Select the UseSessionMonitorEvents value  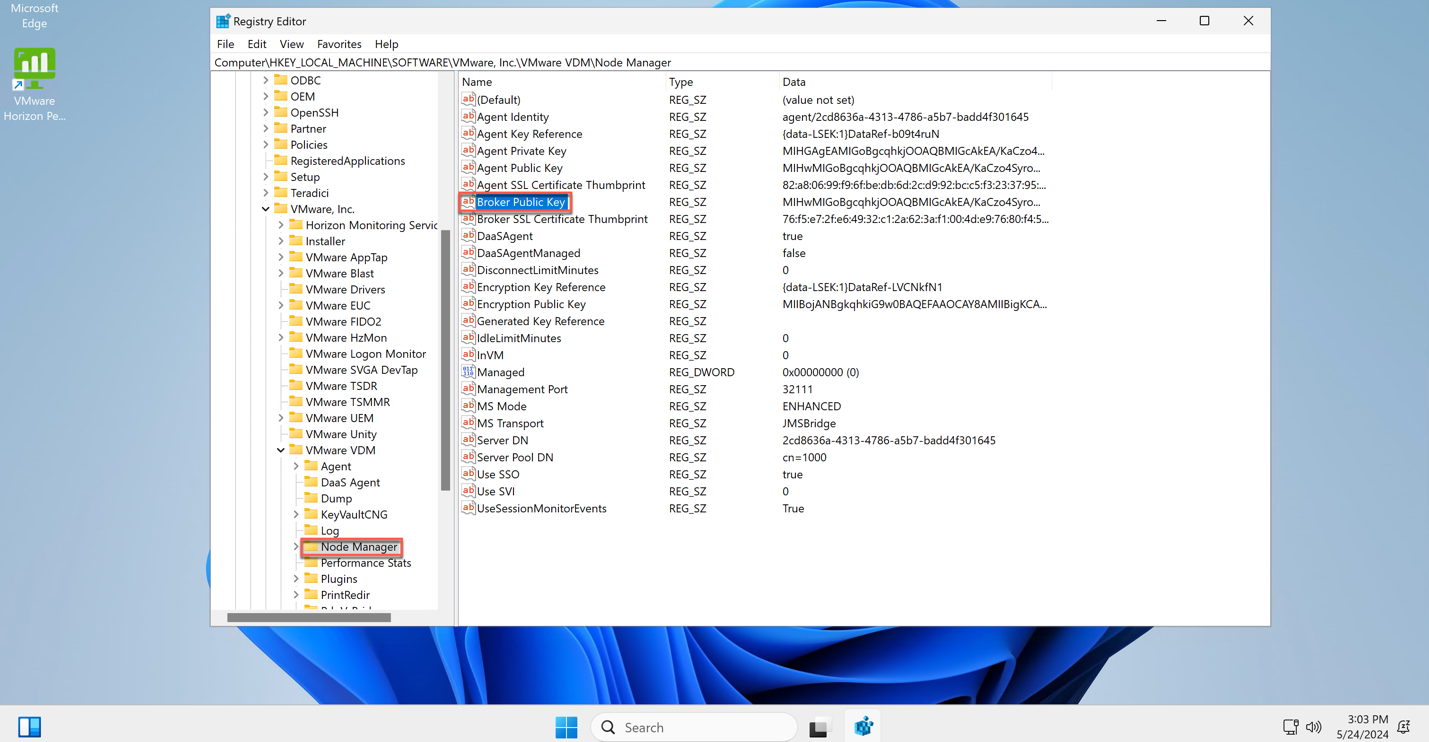pos(541,508)
